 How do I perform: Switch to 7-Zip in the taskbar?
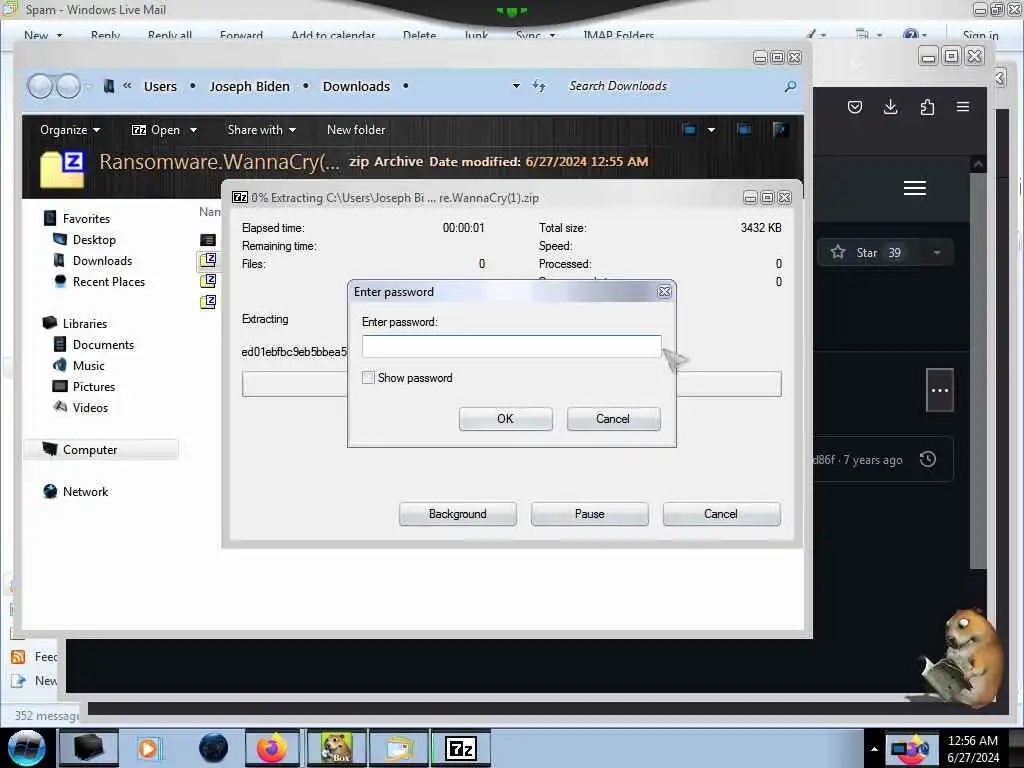point(460,748)
